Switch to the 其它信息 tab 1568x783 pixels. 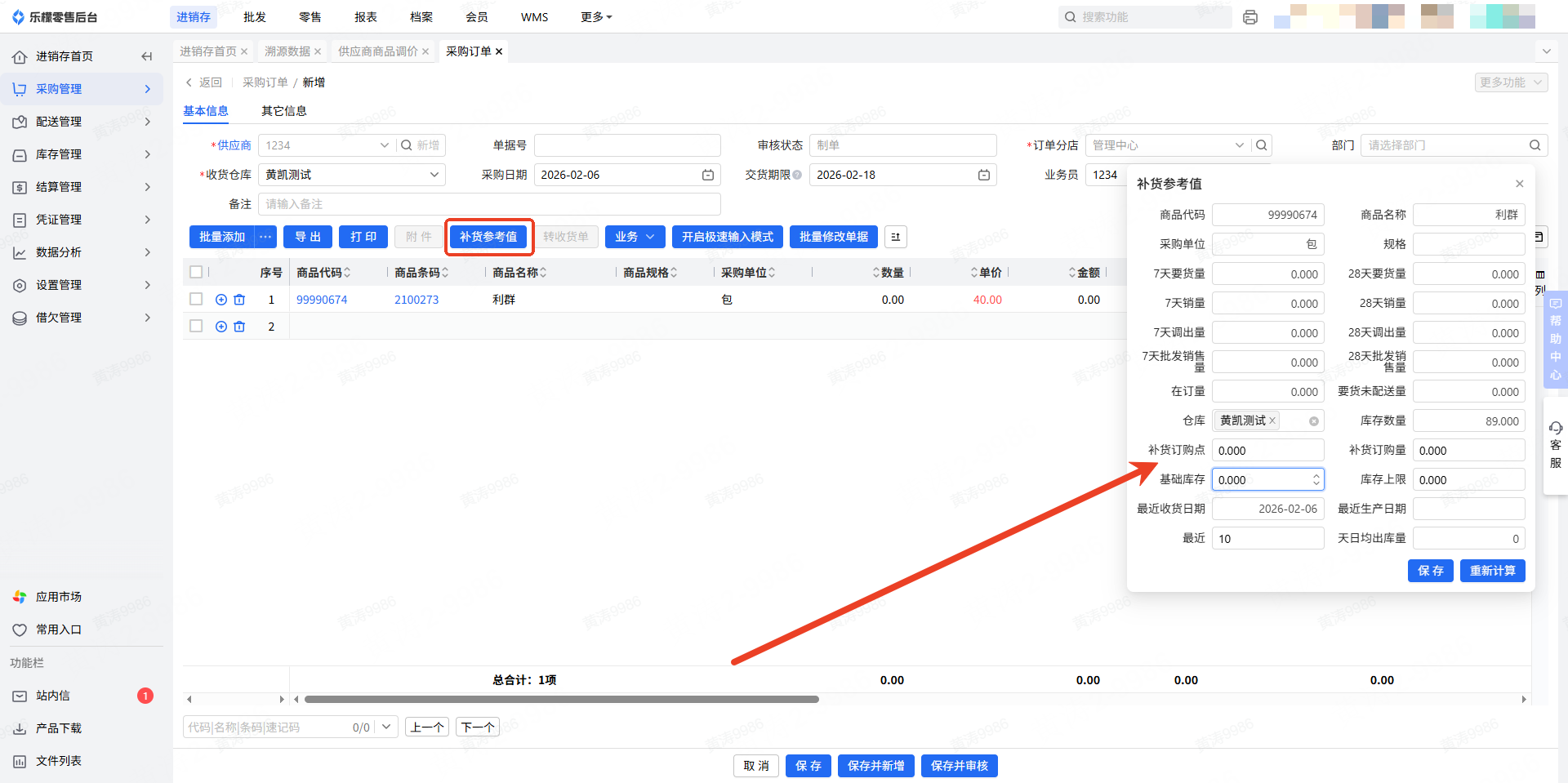[x=284, y=111]
